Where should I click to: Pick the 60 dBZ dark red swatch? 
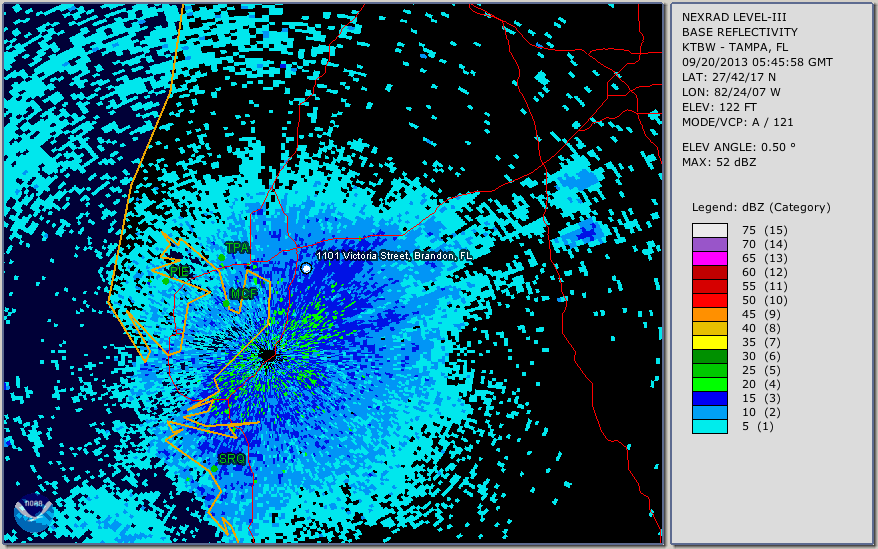[x=709, y=272]
